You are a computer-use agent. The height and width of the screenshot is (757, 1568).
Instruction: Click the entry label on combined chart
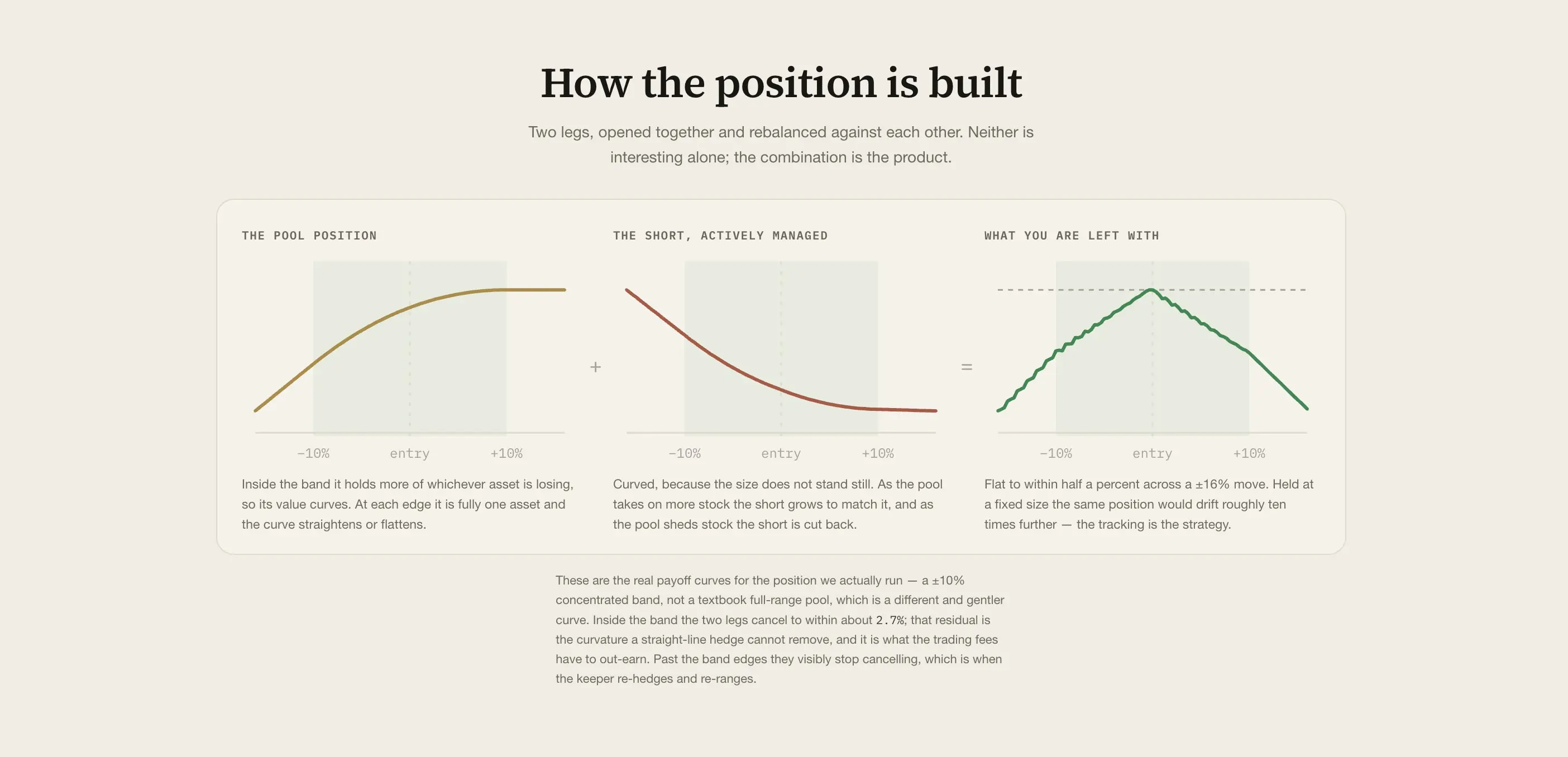[x=1152, y=453]
